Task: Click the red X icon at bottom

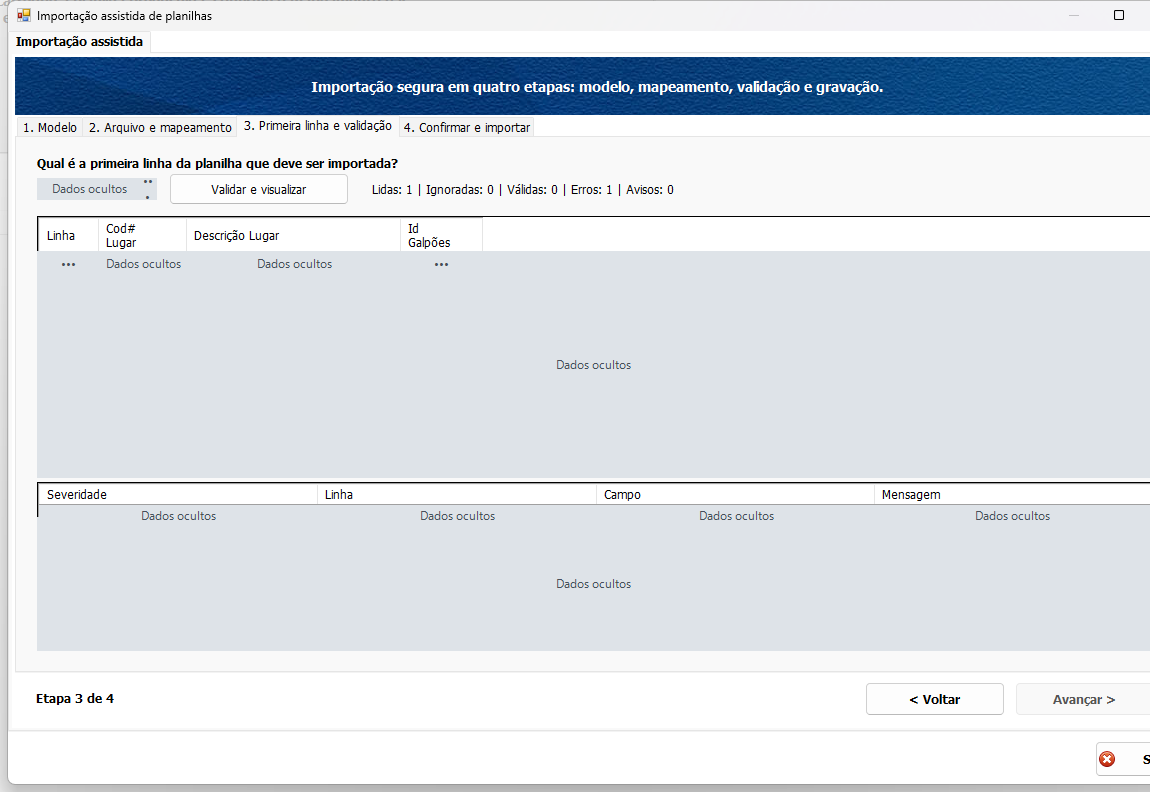Action: [1107, 759]
